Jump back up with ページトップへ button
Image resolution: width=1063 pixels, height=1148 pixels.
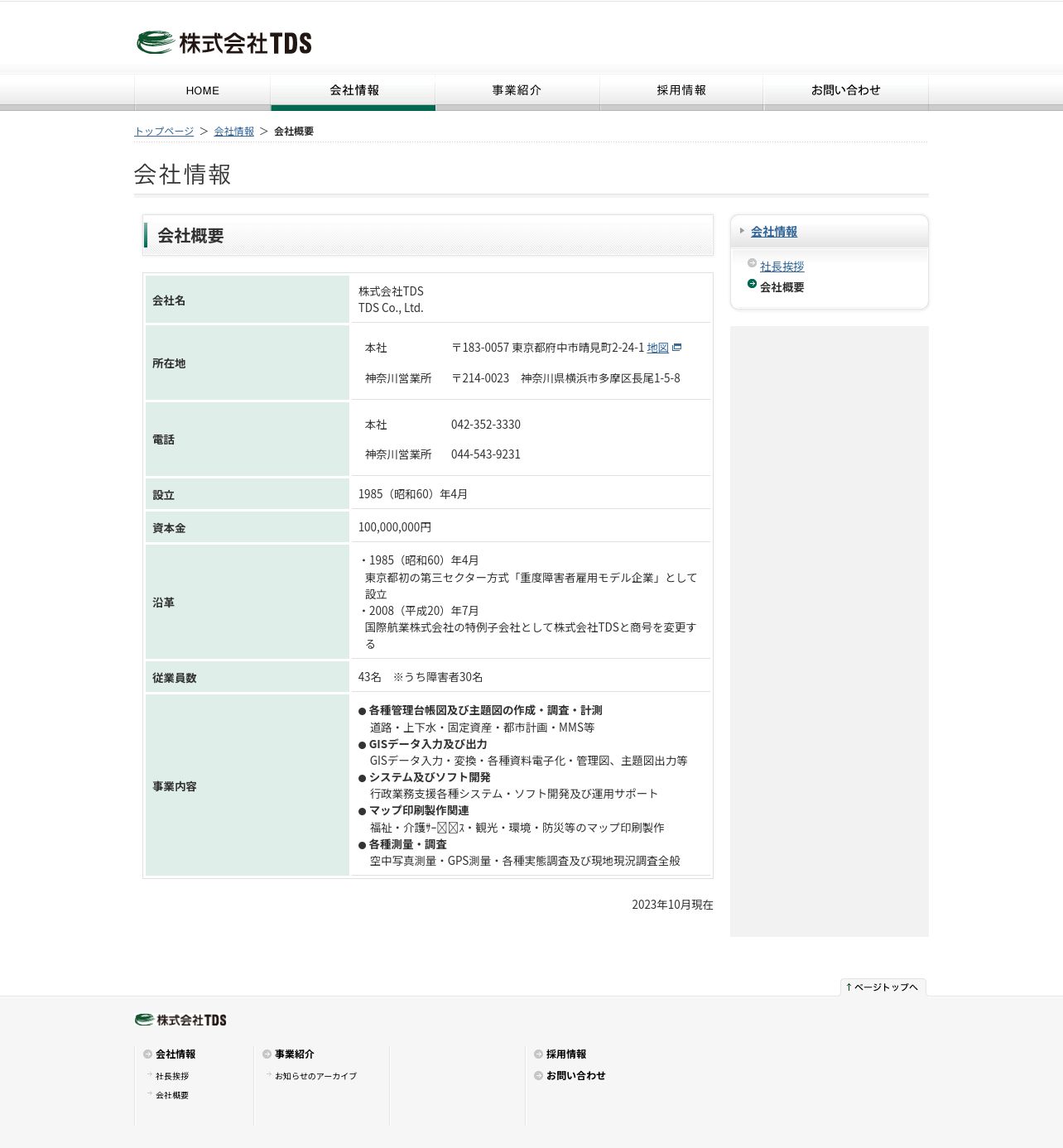click(x=883, y=987)
